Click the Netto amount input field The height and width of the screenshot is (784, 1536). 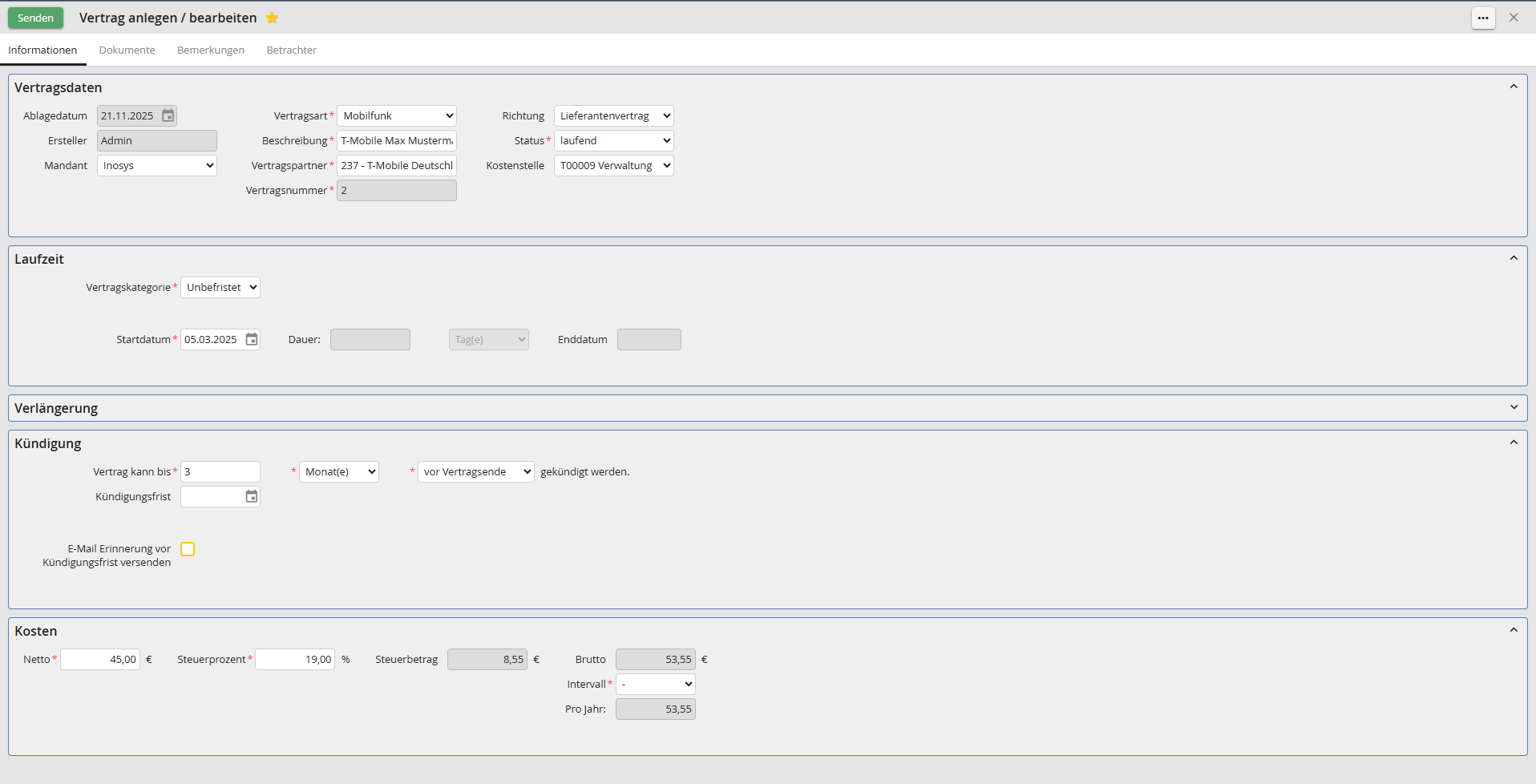click(100, 659)
